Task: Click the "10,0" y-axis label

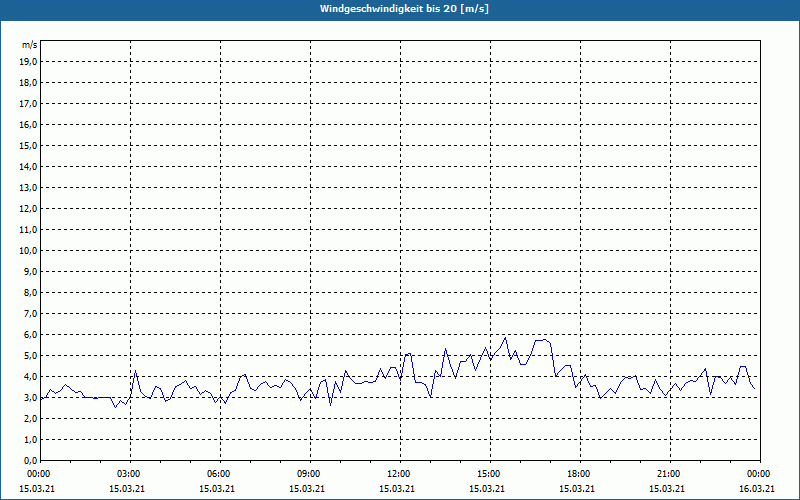Action: click(x=29, y=251)
